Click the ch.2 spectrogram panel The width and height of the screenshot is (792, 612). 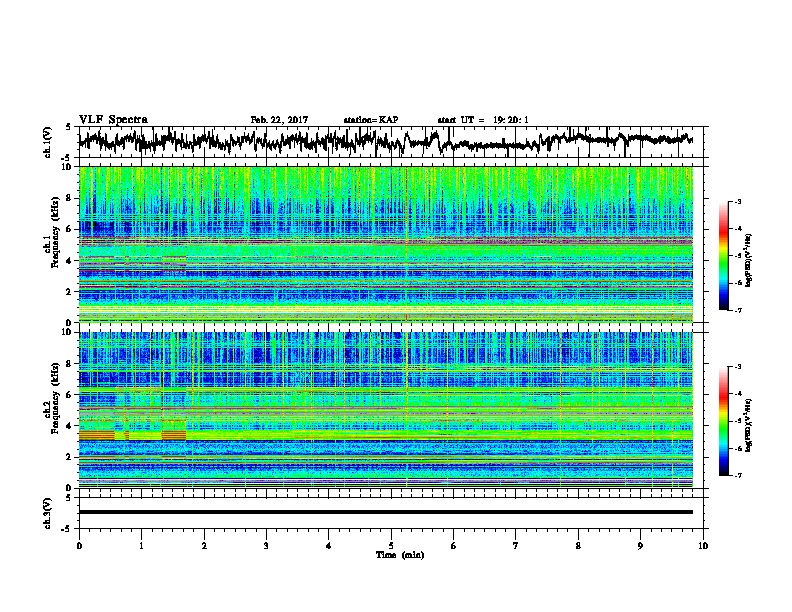(386, 410)
